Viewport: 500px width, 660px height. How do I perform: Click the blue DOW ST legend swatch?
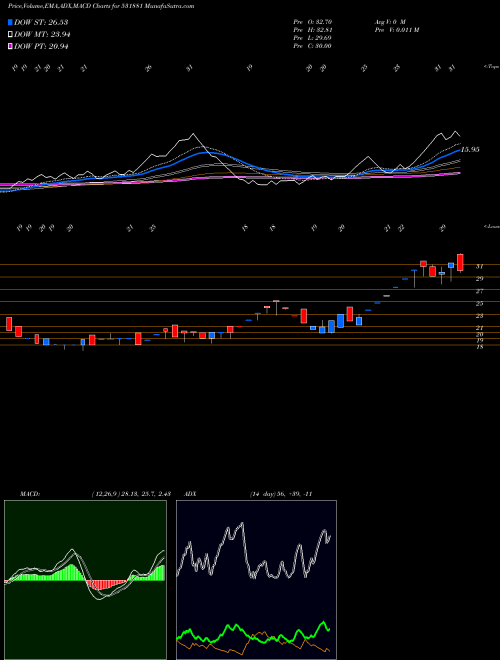(x=11, y=22)
